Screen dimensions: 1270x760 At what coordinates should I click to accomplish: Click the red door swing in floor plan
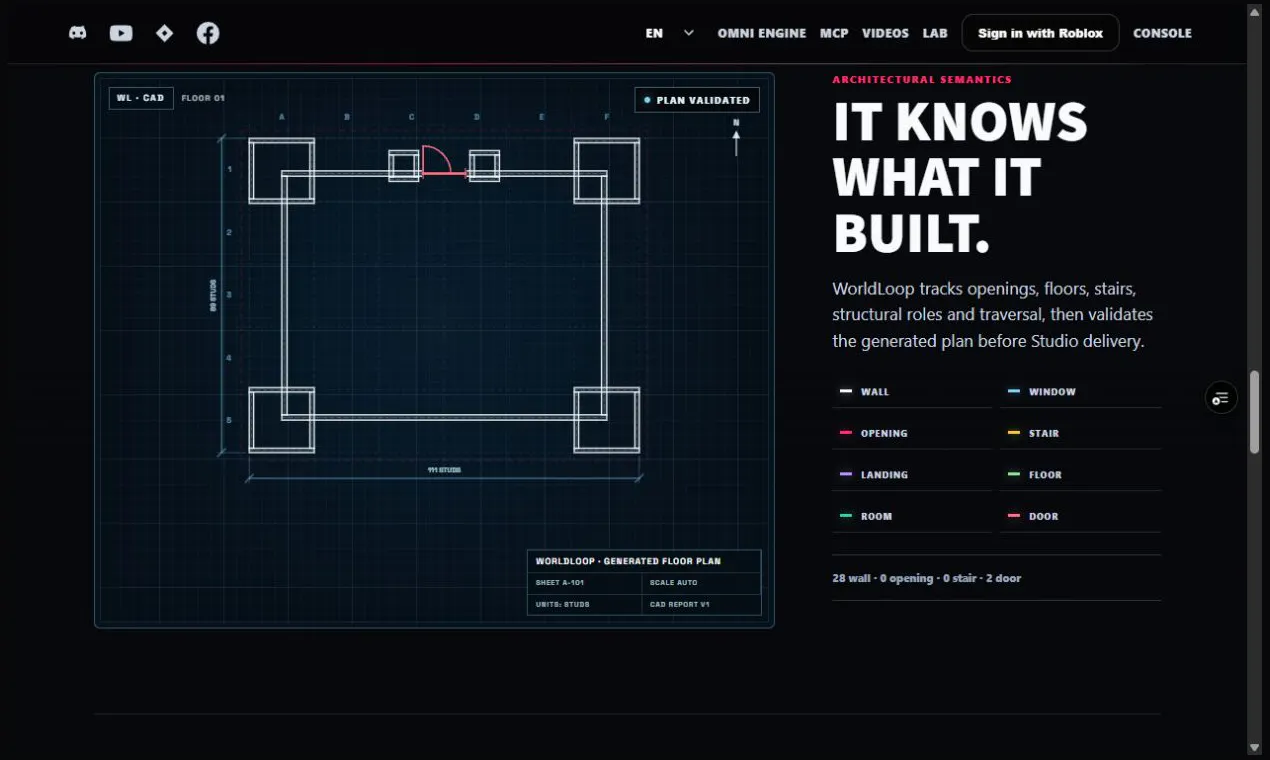pos(443,161)
